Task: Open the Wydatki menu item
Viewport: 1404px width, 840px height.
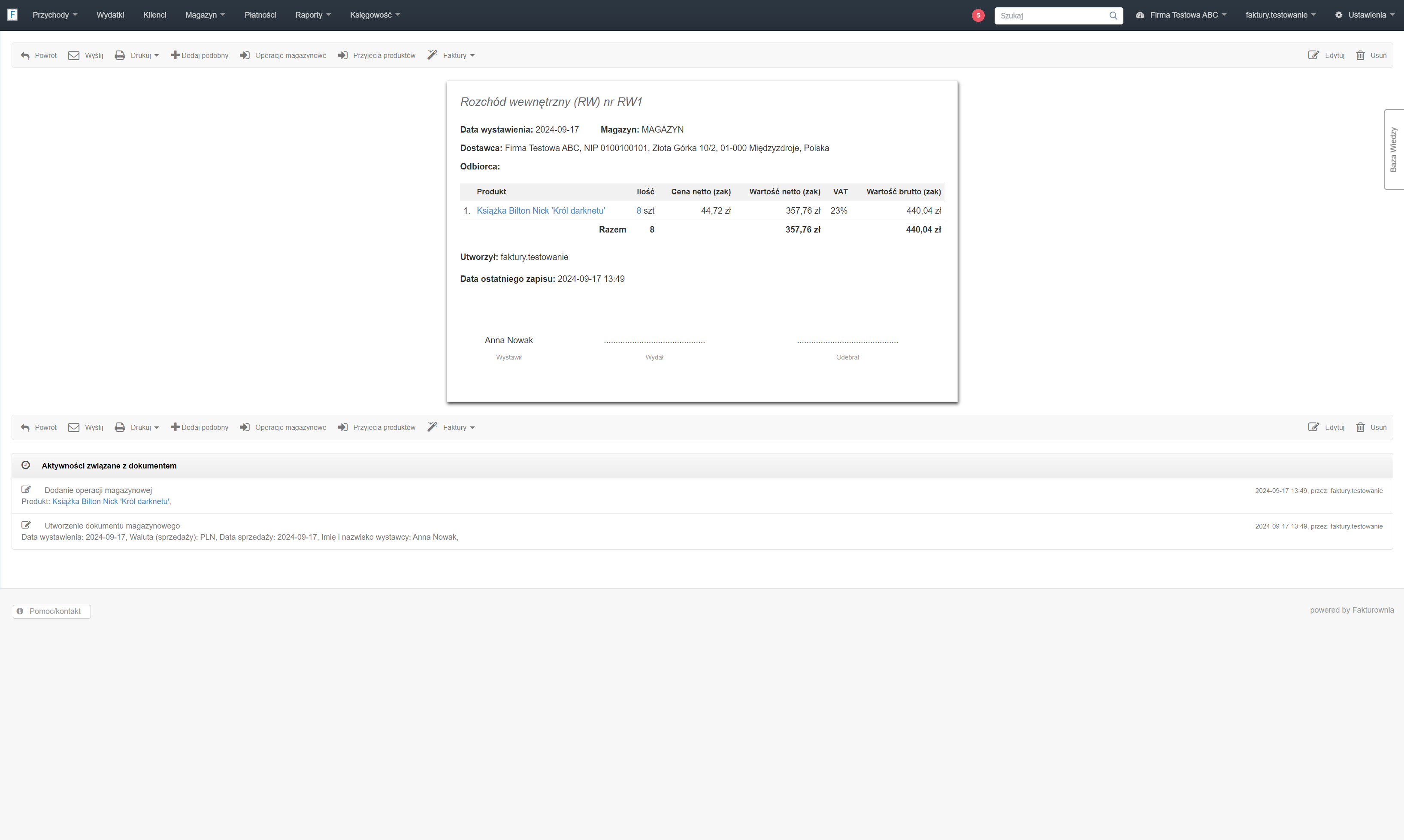Action: (x=110, y=15)
